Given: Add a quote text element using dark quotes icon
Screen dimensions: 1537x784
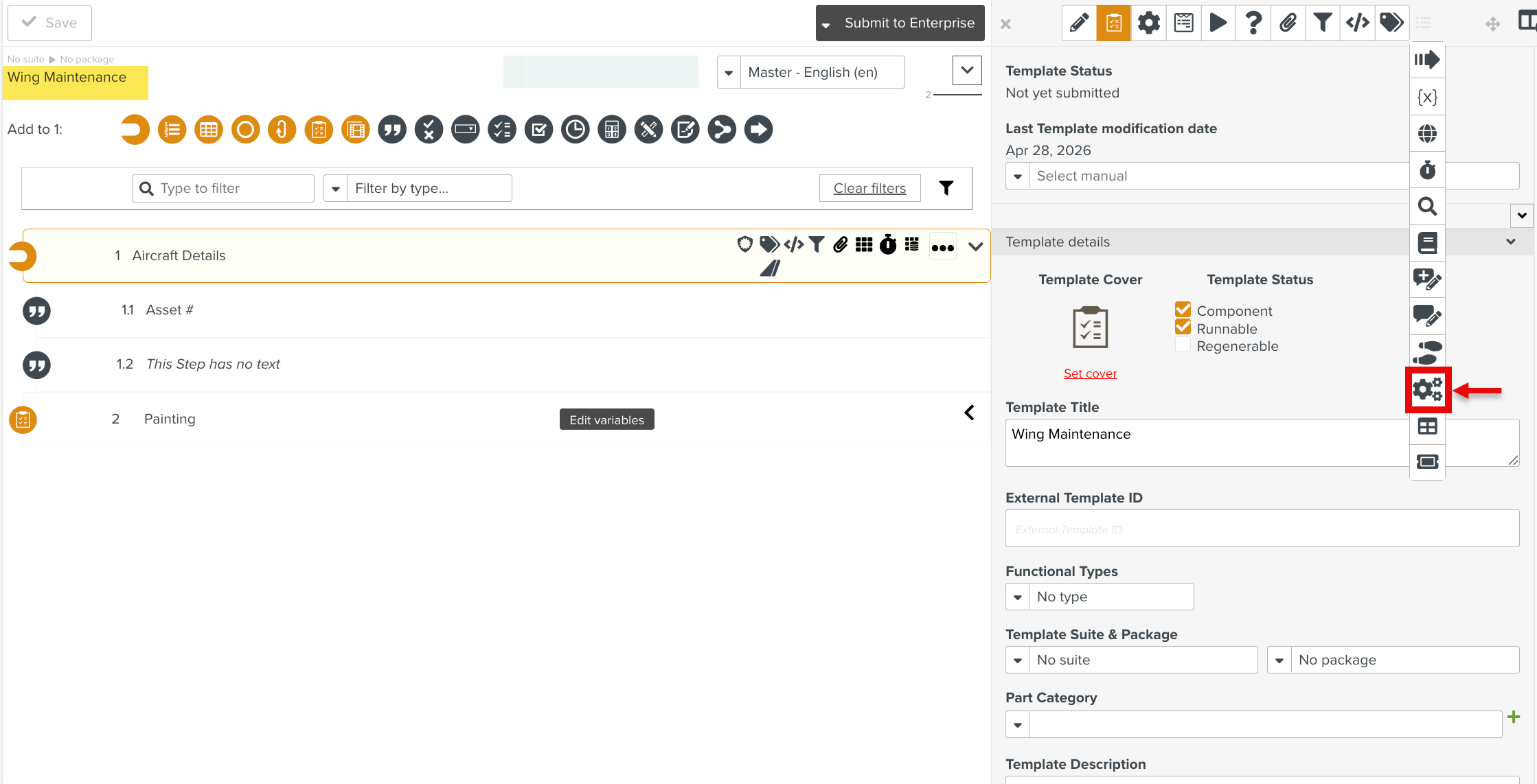Looking at the screenshot, I should pyautogui.click(x=392, y=129).
